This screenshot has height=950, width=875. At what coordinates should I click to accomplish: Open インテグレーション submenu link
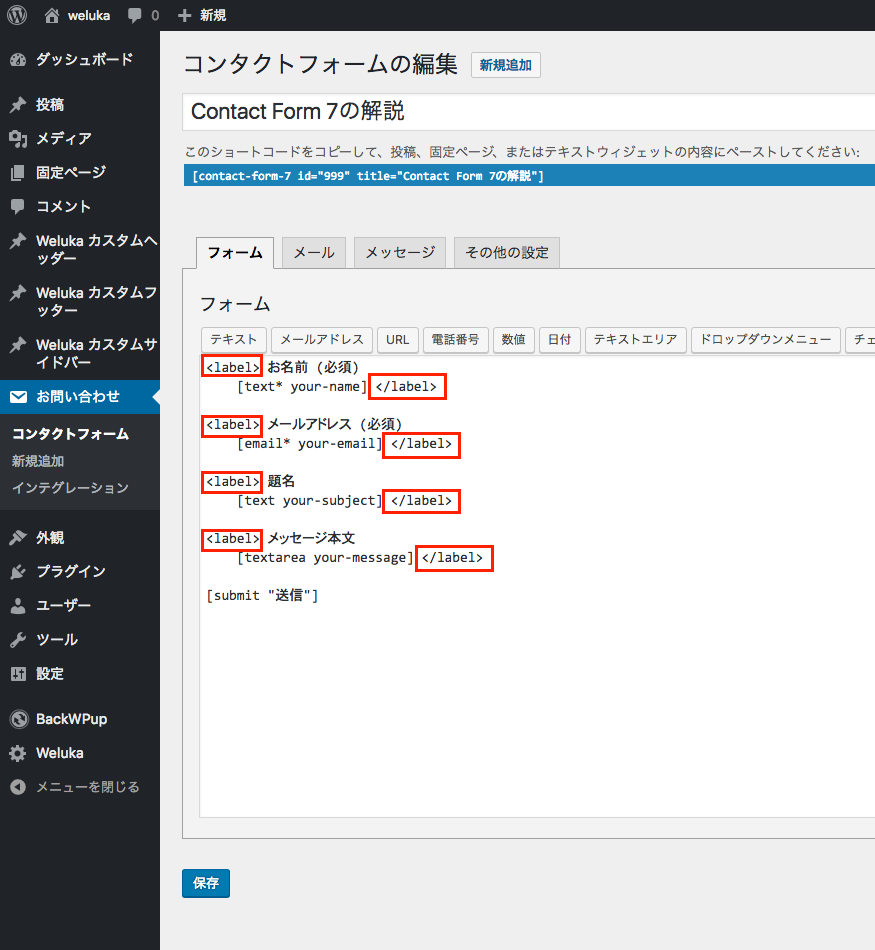[x=70, y=488]
